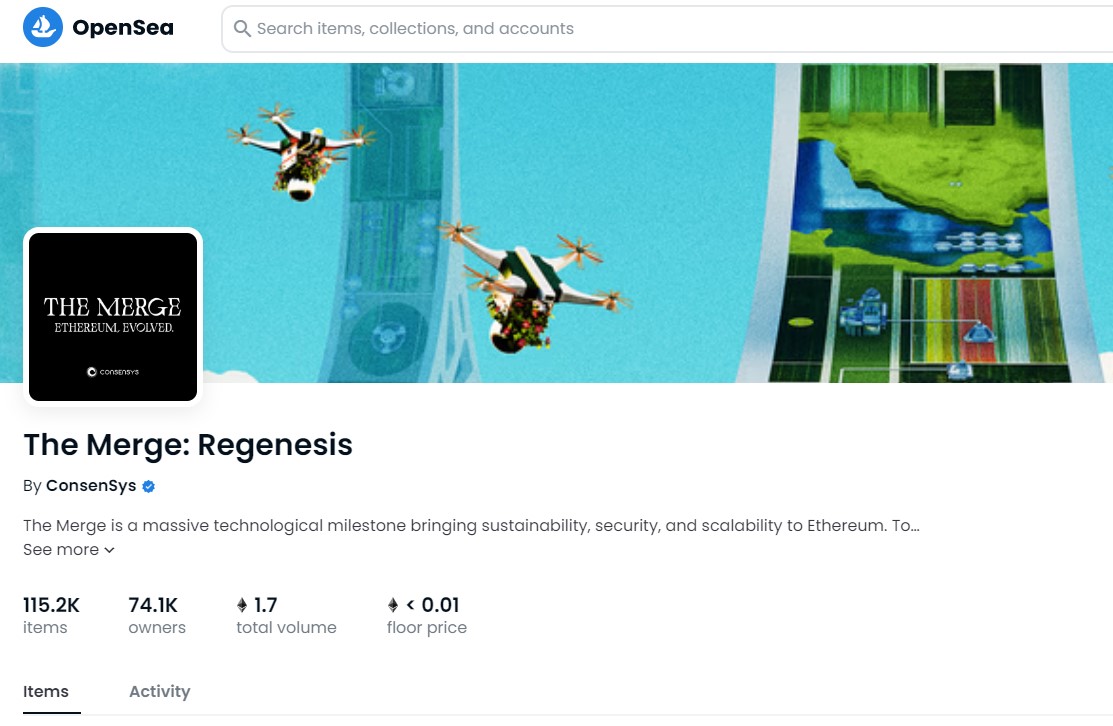Click the chevron next to See more
The width and height of the screenshot is (1113, 726).
coord(109,550)
